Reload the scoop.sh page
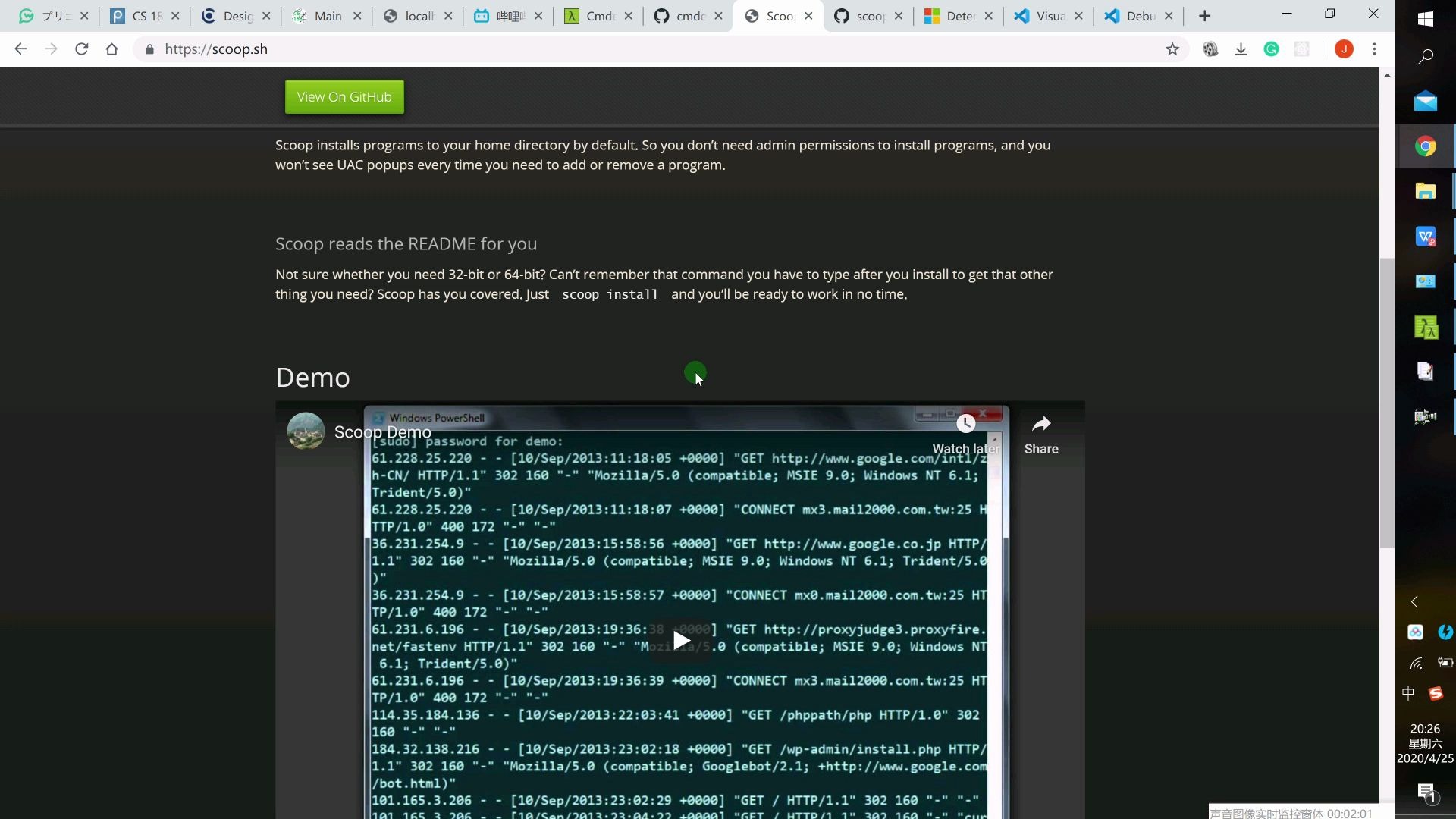Screen dimensions: 1456x819 81,49
